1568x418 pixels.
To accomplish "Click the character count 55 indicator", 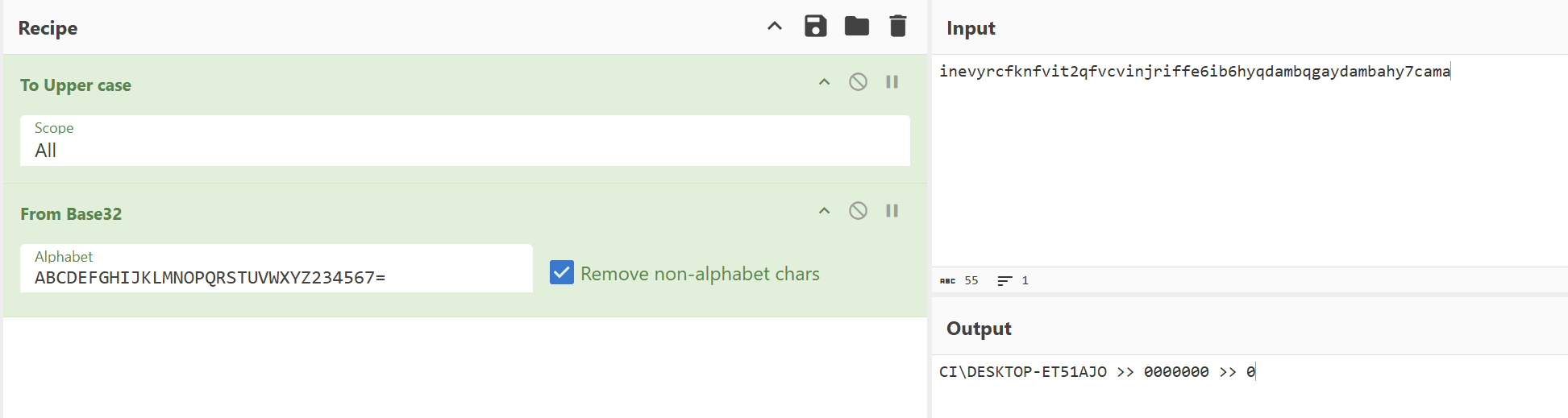I will (x=971, y=281).
